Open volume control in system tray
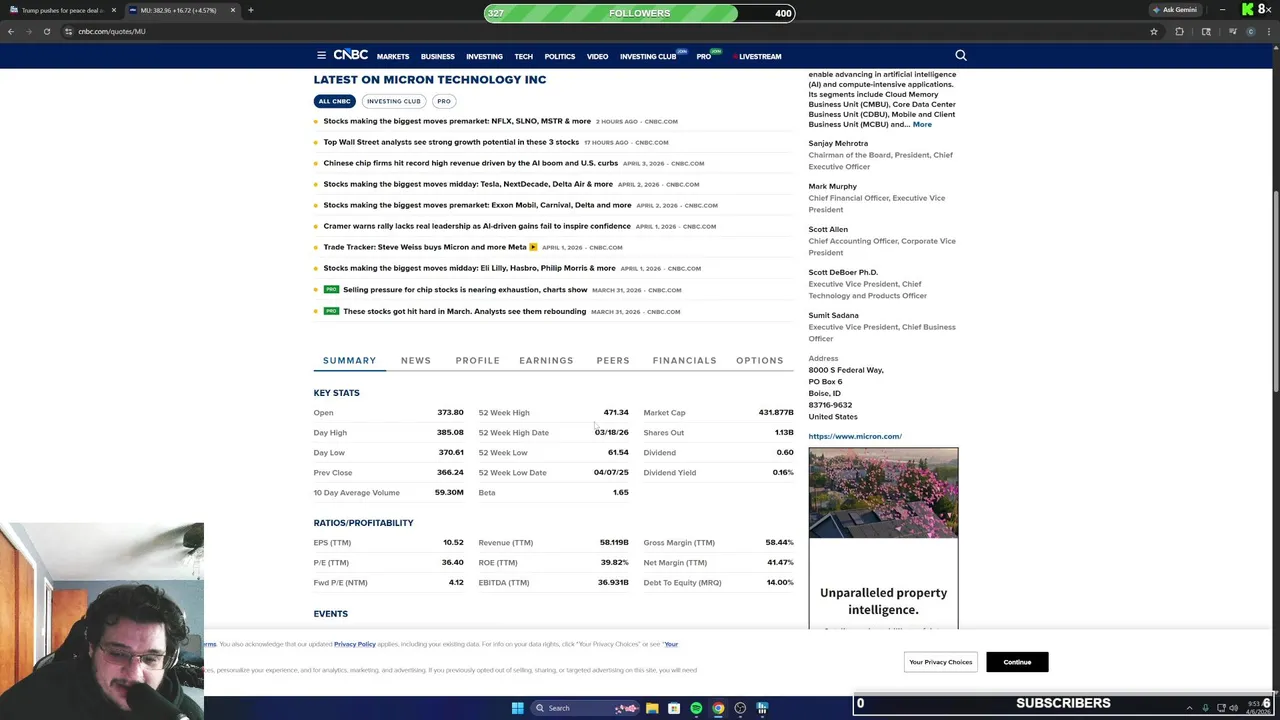The width and height of the screenshot is (1280, 720). click(x=1234, y=708)
